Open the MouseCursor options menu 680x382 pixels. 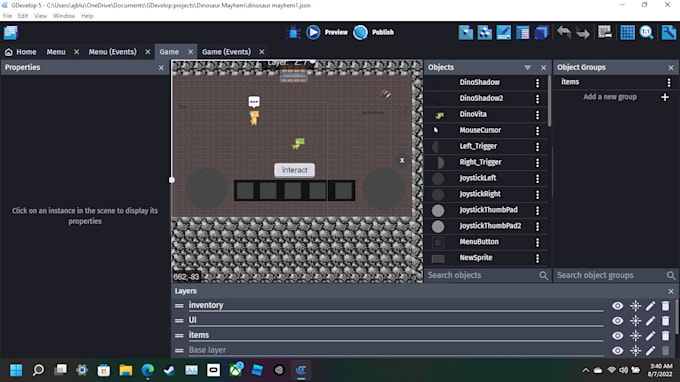tap(537, 130)
